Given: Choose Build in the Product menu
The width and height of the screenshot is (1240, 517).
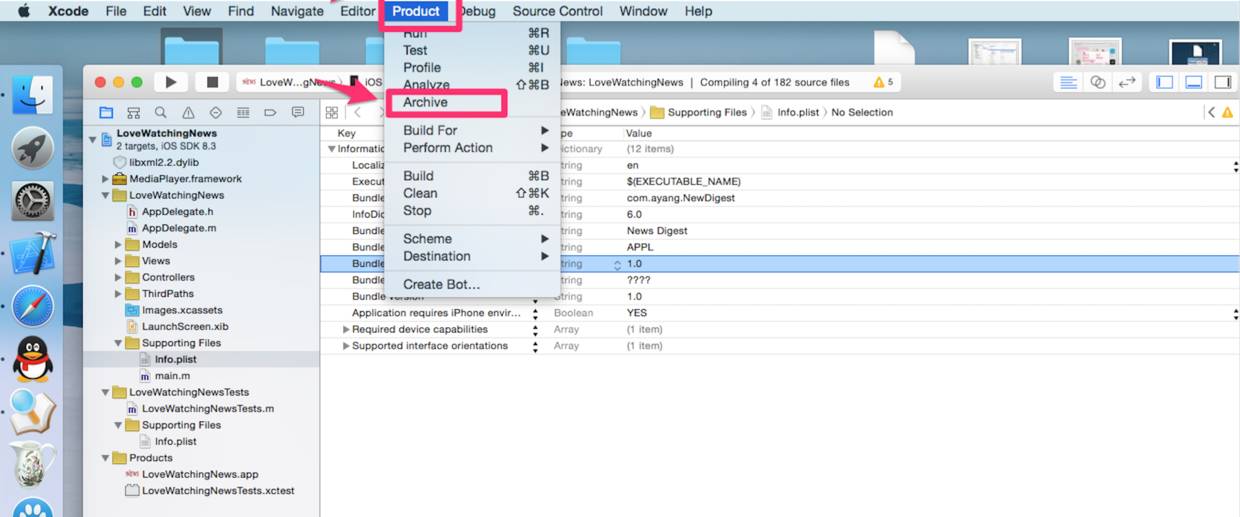Looking at the screenshot, I should coord(418,176).
